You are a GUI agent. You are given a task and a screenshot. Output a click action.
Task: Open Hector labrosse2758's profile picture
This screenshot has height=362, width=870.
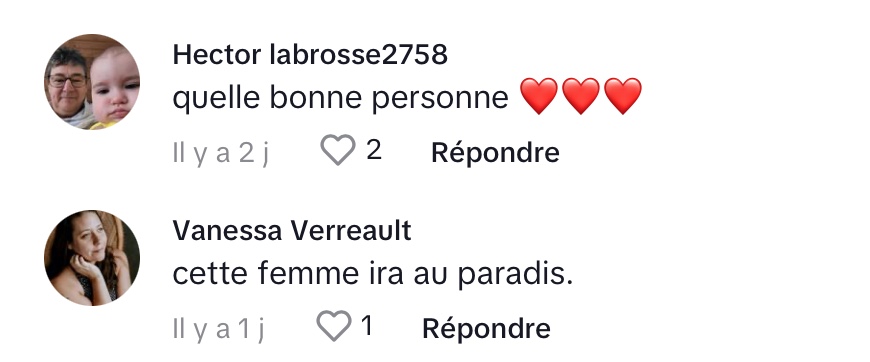(92, 82)
